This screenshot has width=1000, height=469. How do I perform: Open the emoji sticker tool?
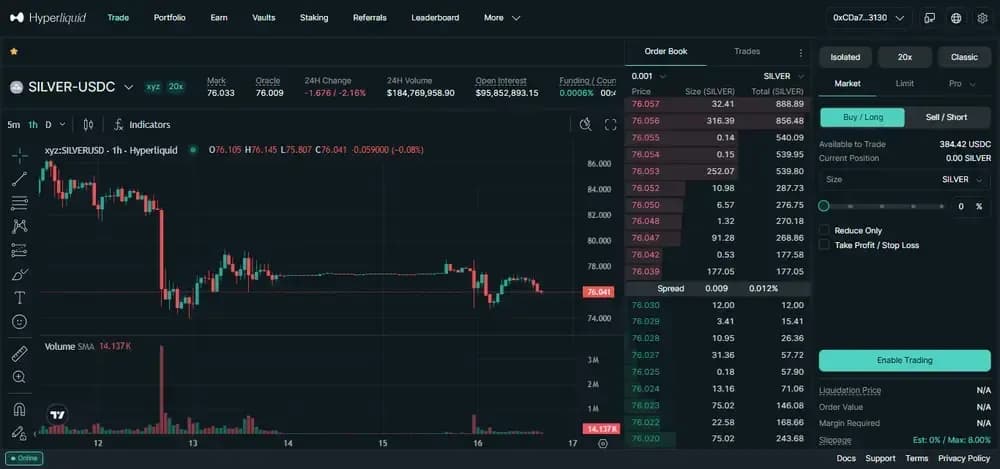tap(19, 322)
